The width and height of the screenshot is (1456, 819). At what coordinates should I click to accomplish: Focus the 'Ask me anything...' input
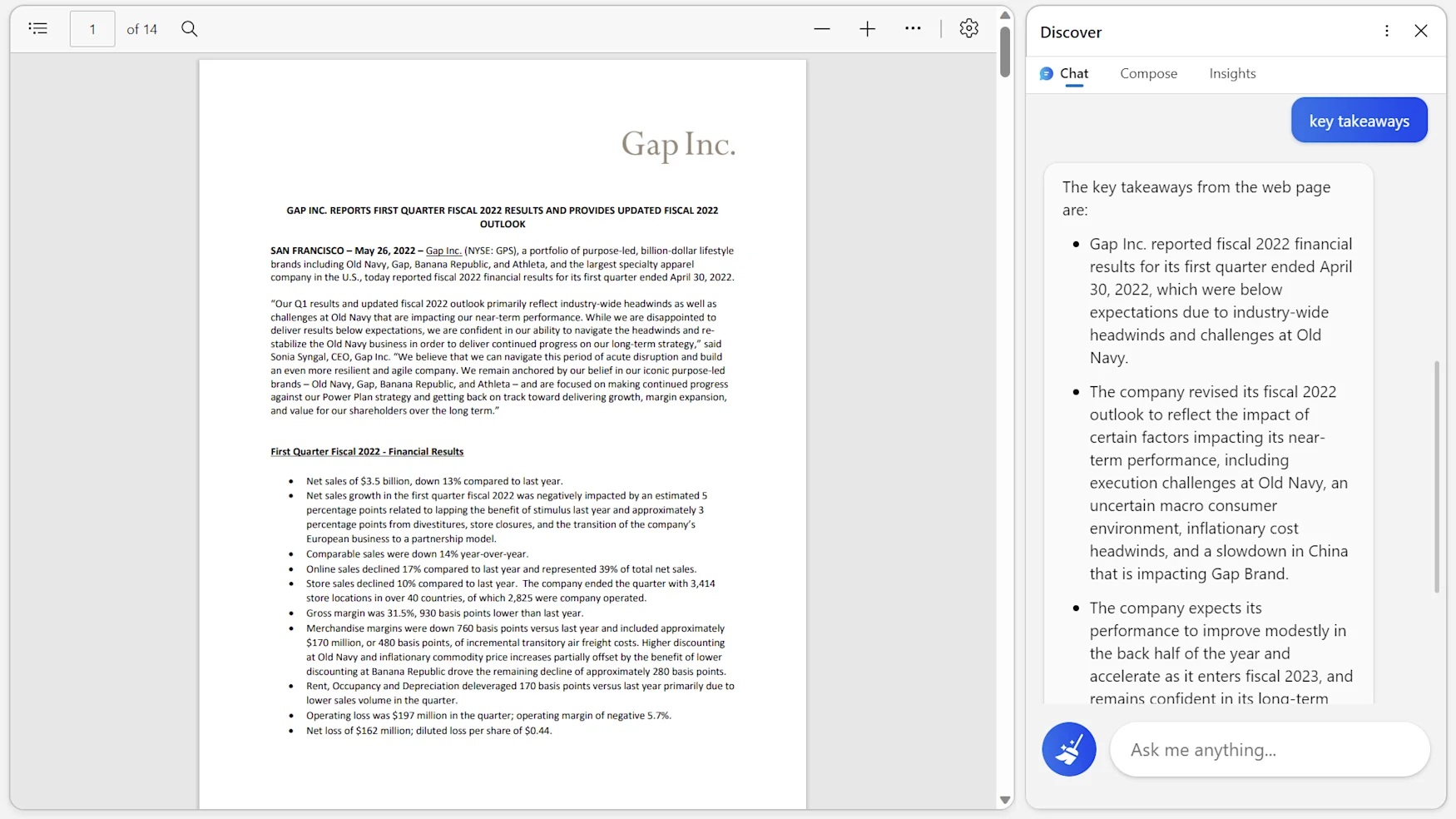click(1270, 749)
